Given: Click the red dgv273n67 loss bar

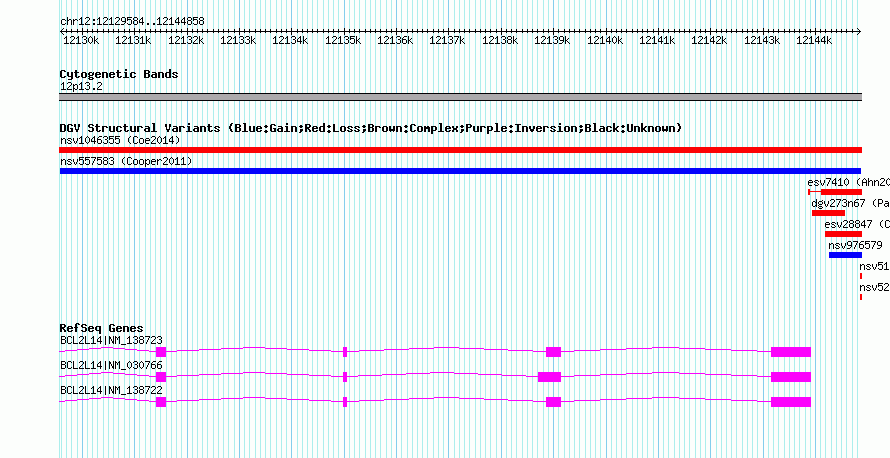Looking at the screenshot, I should point(828,213).
